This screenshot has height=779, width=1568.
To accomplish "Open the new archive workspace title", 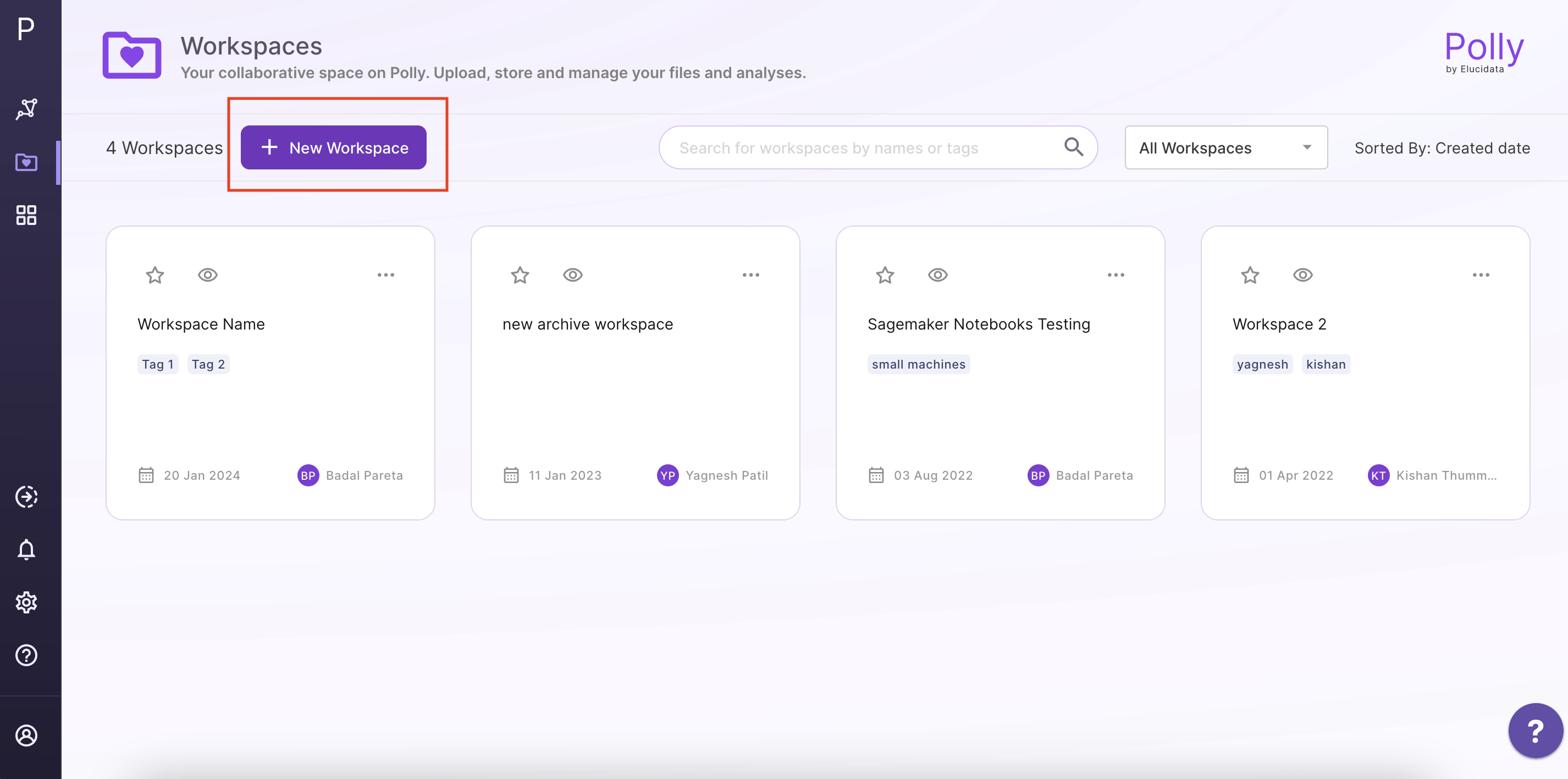I will pyautogui.click(x=587, y=324).
